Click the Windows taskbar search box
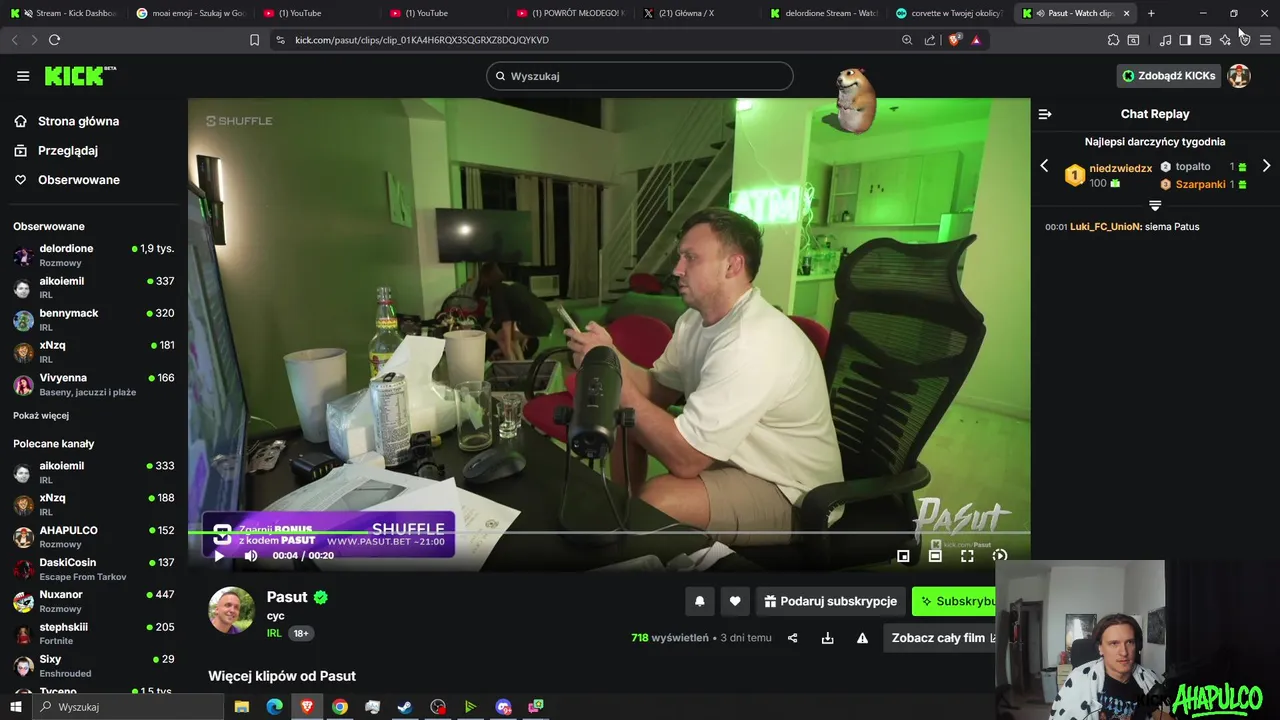The height and width of the screenshot is (720, 1280). 127,707
